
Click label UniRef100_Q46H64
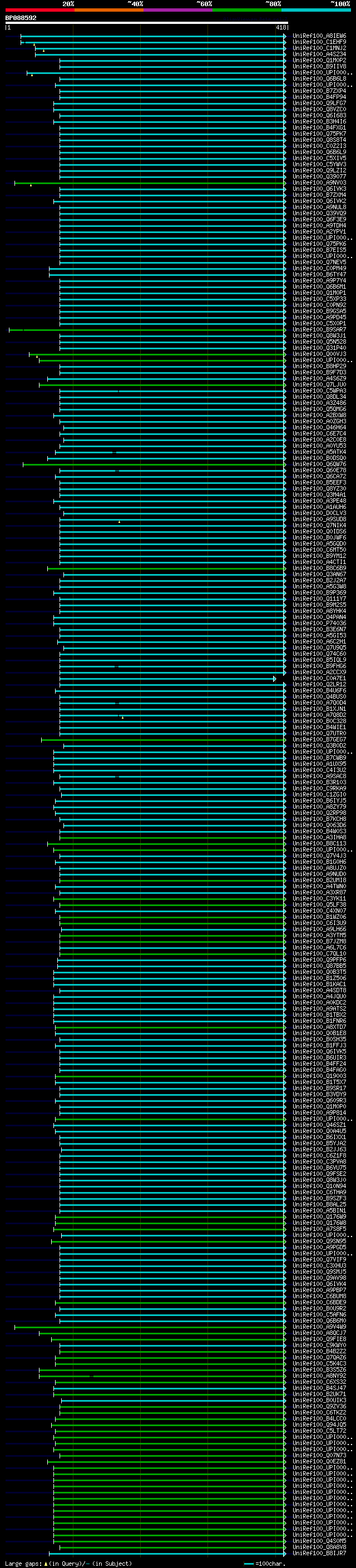(319, 427)
